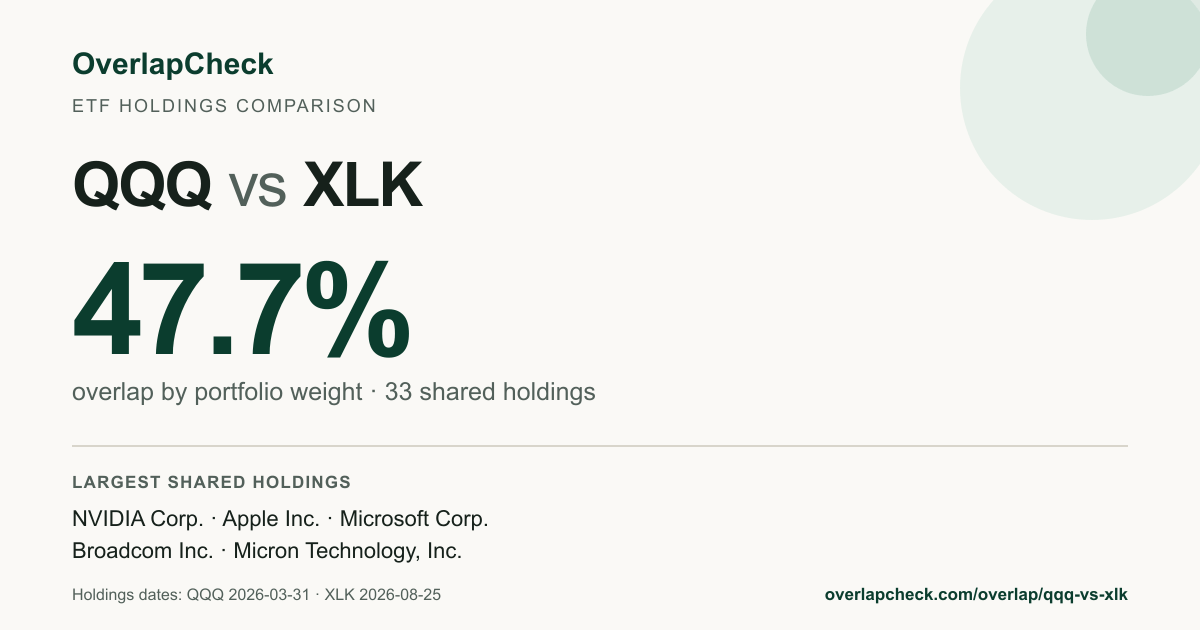
Task: Click the 47.7% overlap figure
Action: (x=241, y=309)
